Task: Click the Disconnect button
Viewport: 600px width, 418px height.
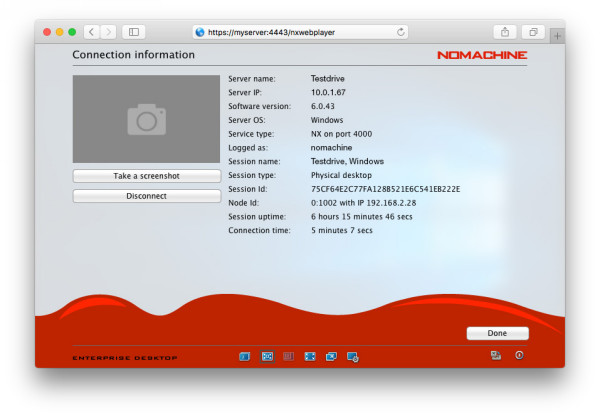Action: click(147, 196)
